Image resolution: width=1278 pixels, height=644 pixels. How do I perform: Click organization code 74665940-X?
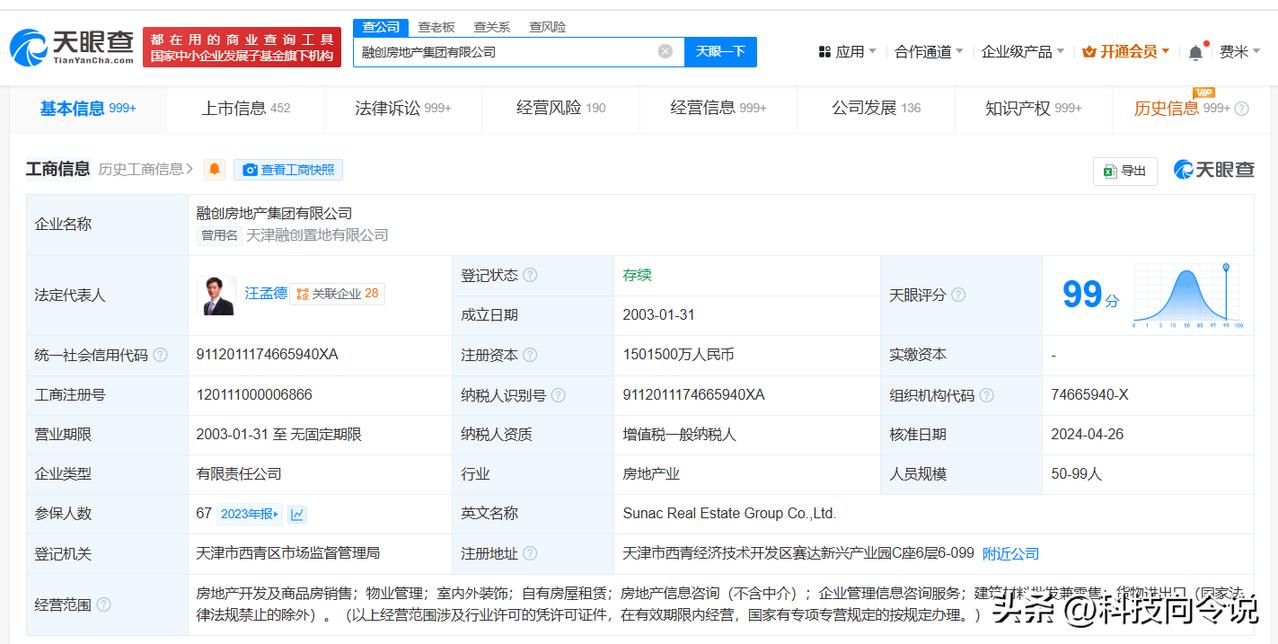1089,395
